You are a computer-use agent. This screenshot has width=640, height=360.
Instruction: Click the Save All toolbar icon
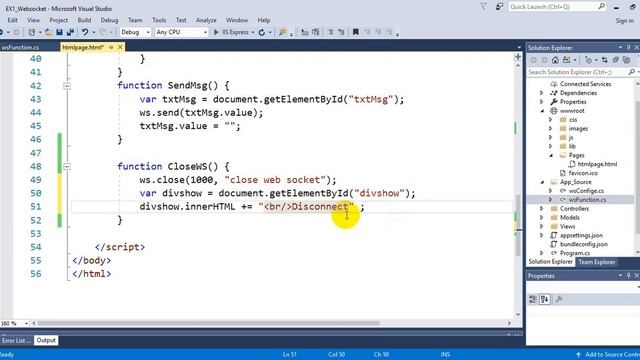(70, 32)
